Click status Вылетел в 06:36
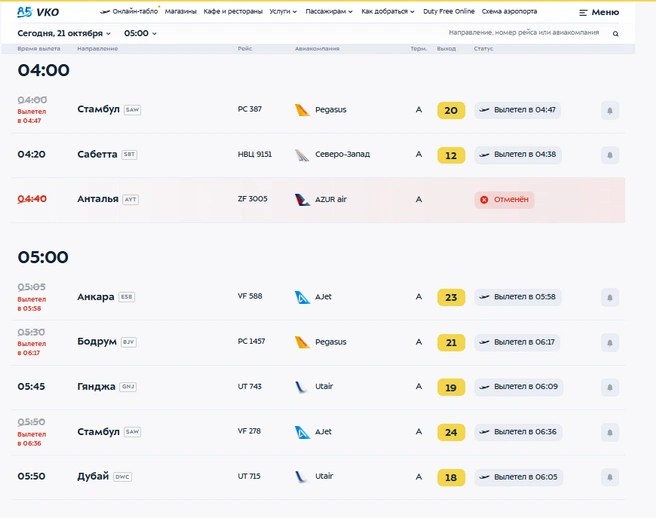The image size is (656, 518). tap(518, 432)
